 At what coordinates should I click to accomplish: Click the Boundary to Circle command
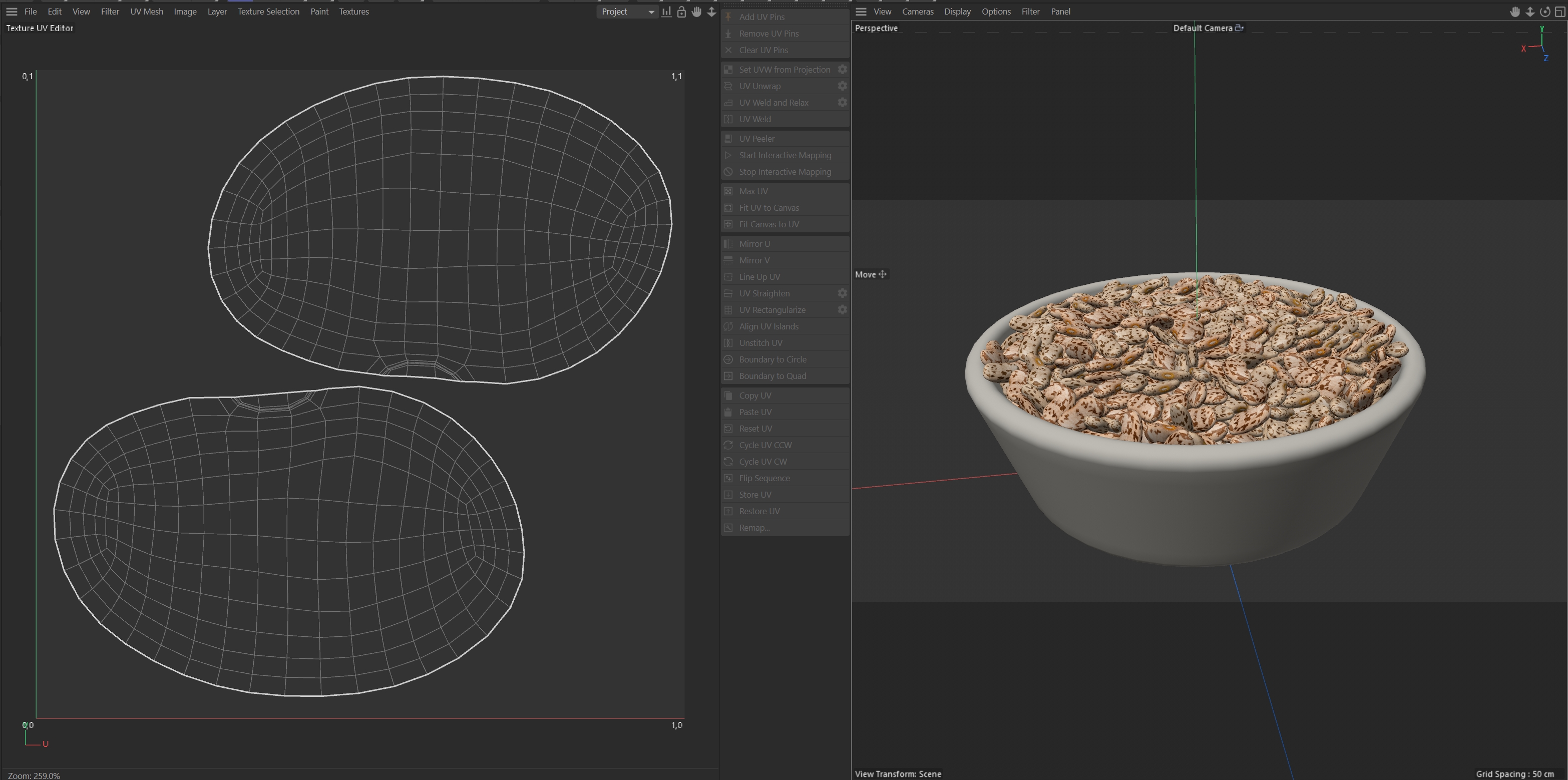[x=772, y=359]
